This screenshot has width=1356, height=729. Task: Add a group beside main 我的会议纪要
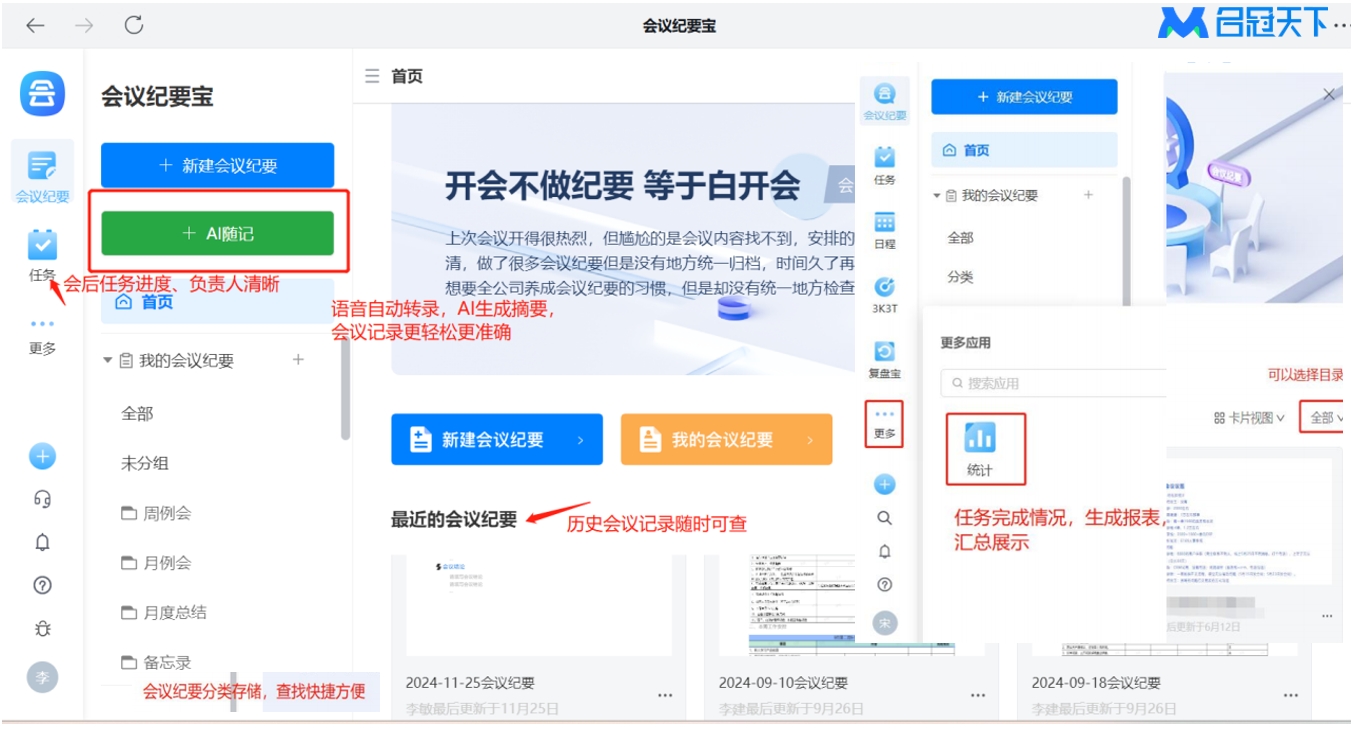[x=298, y=360]
